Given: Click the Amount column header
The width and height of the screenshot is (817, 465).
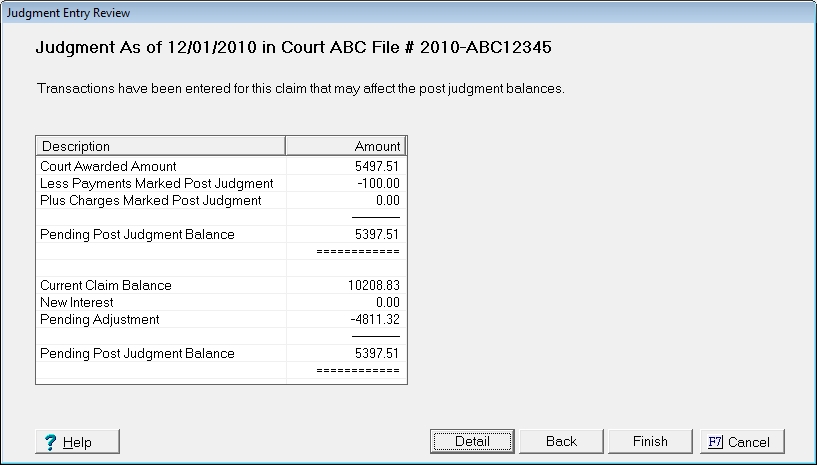Looking at the screenshot, I should tap(346, 146).
